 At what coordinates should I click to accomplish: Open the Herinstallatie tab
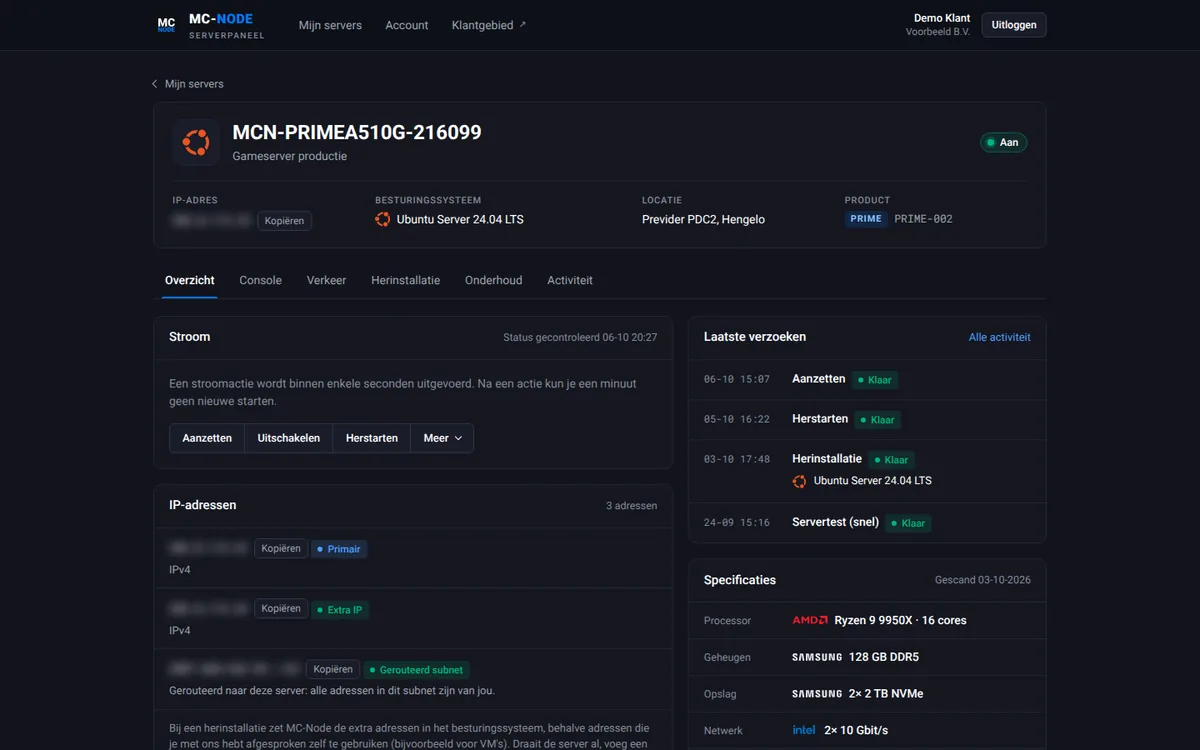405,280
